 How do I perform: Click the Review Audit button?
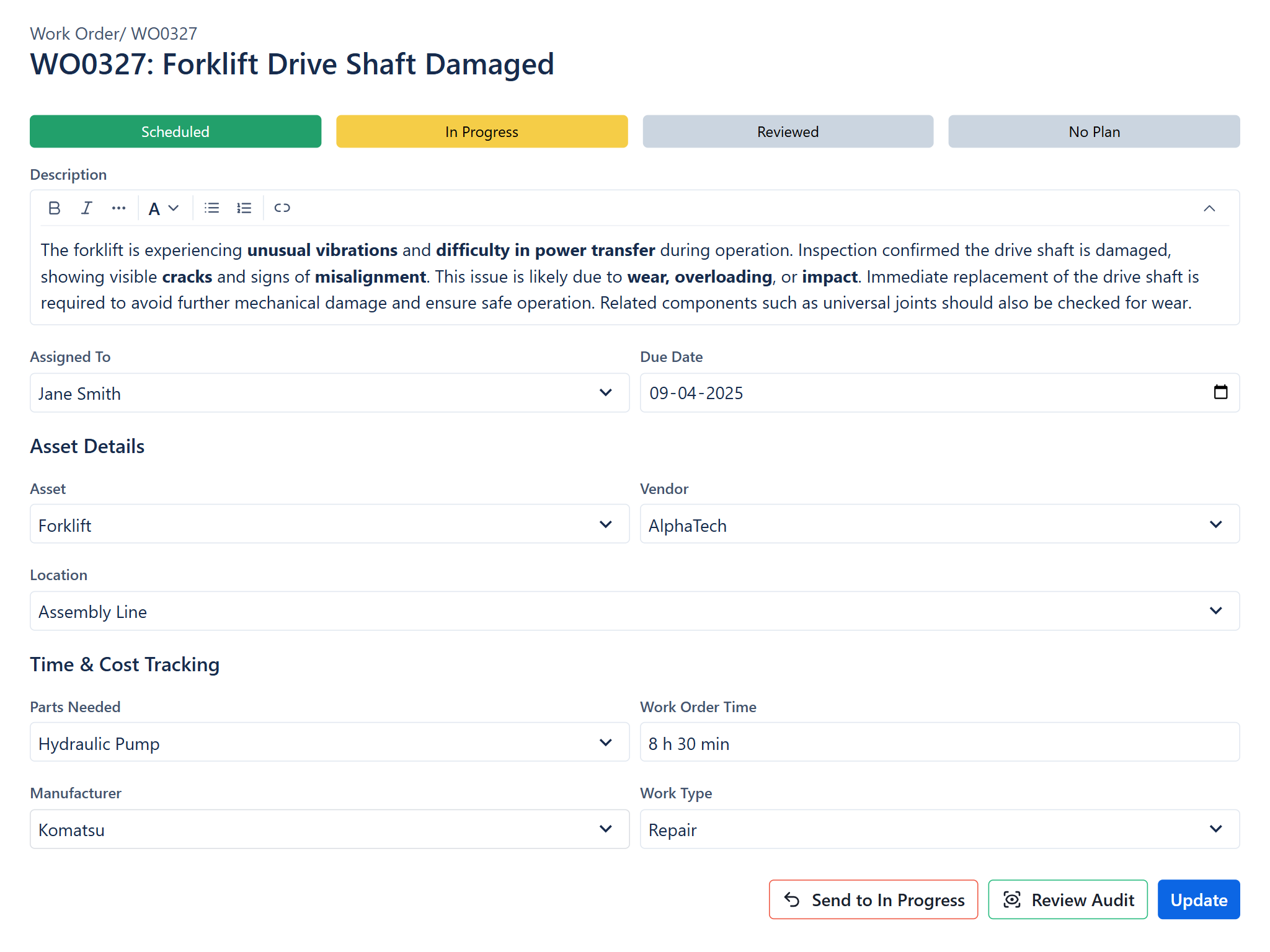point(1068,899)
